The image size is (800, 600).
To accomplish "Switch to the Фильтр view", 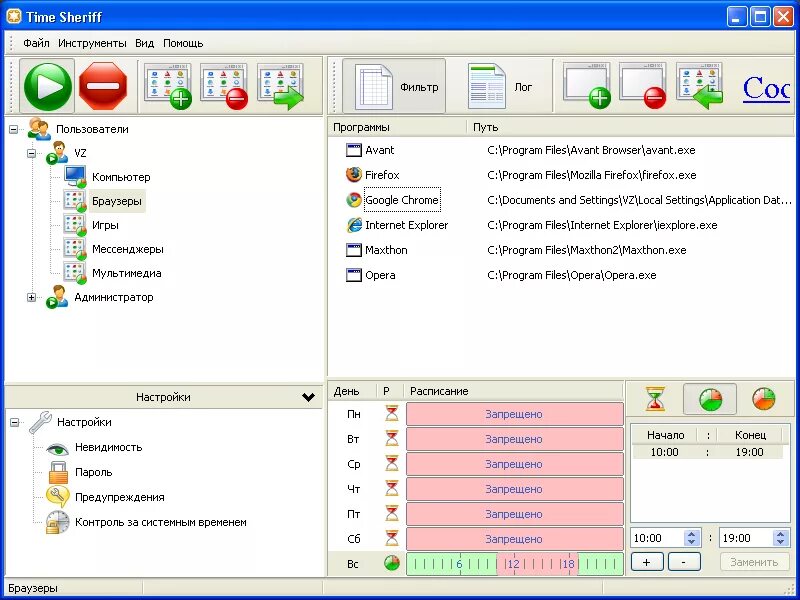I will (394, 87).
